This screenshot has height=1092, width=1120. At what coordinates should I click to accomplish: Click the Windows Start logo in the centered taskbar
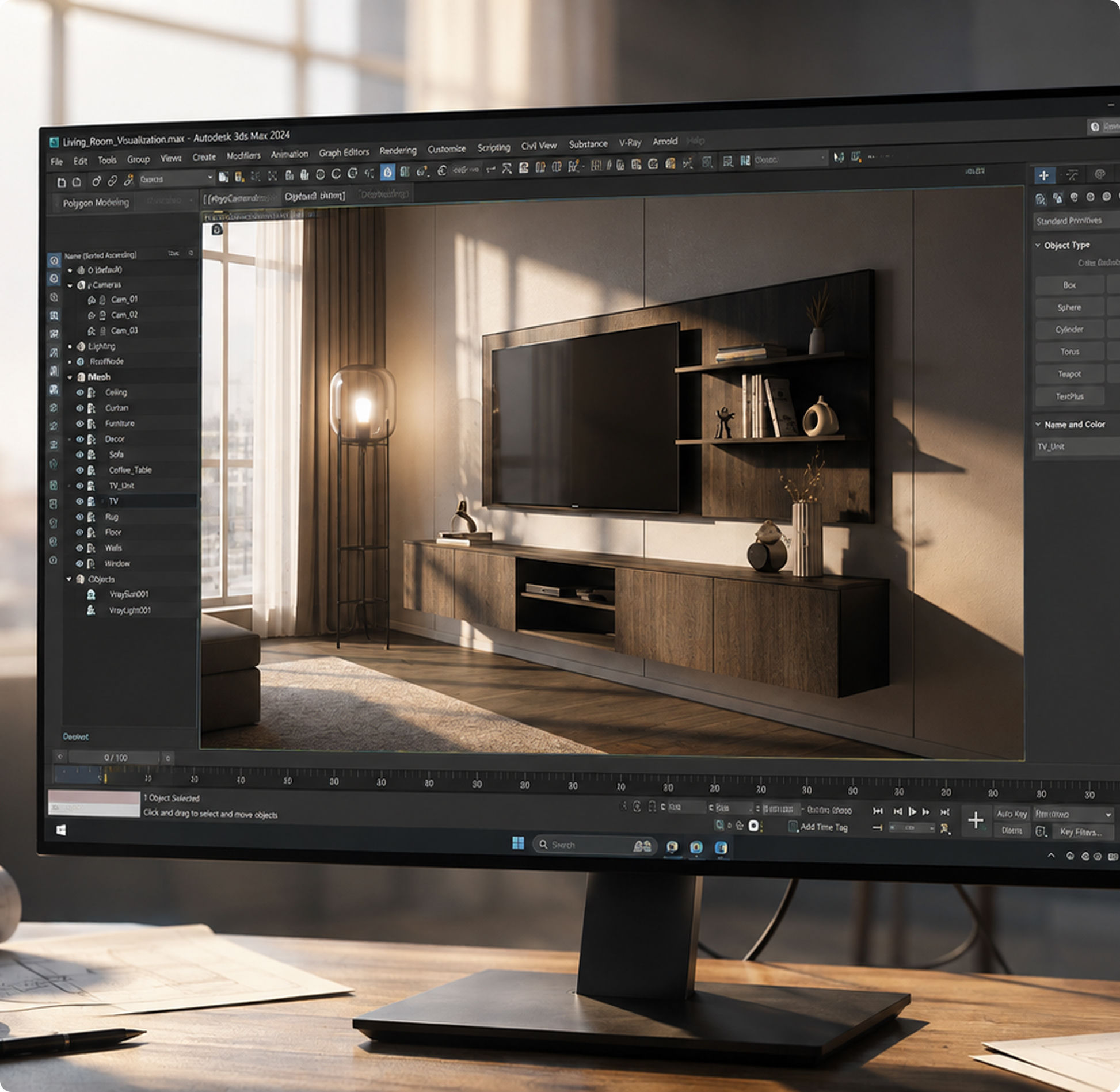pos(518,843)
